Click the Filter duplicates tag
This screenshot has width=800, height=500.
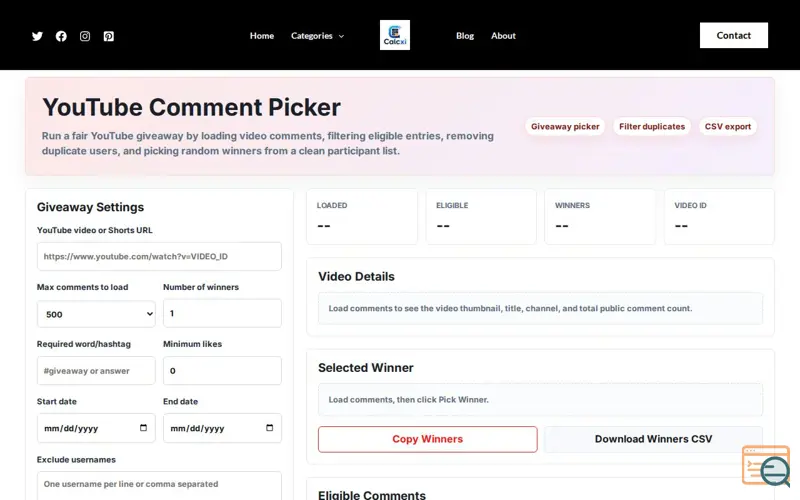tap(652, 127)
